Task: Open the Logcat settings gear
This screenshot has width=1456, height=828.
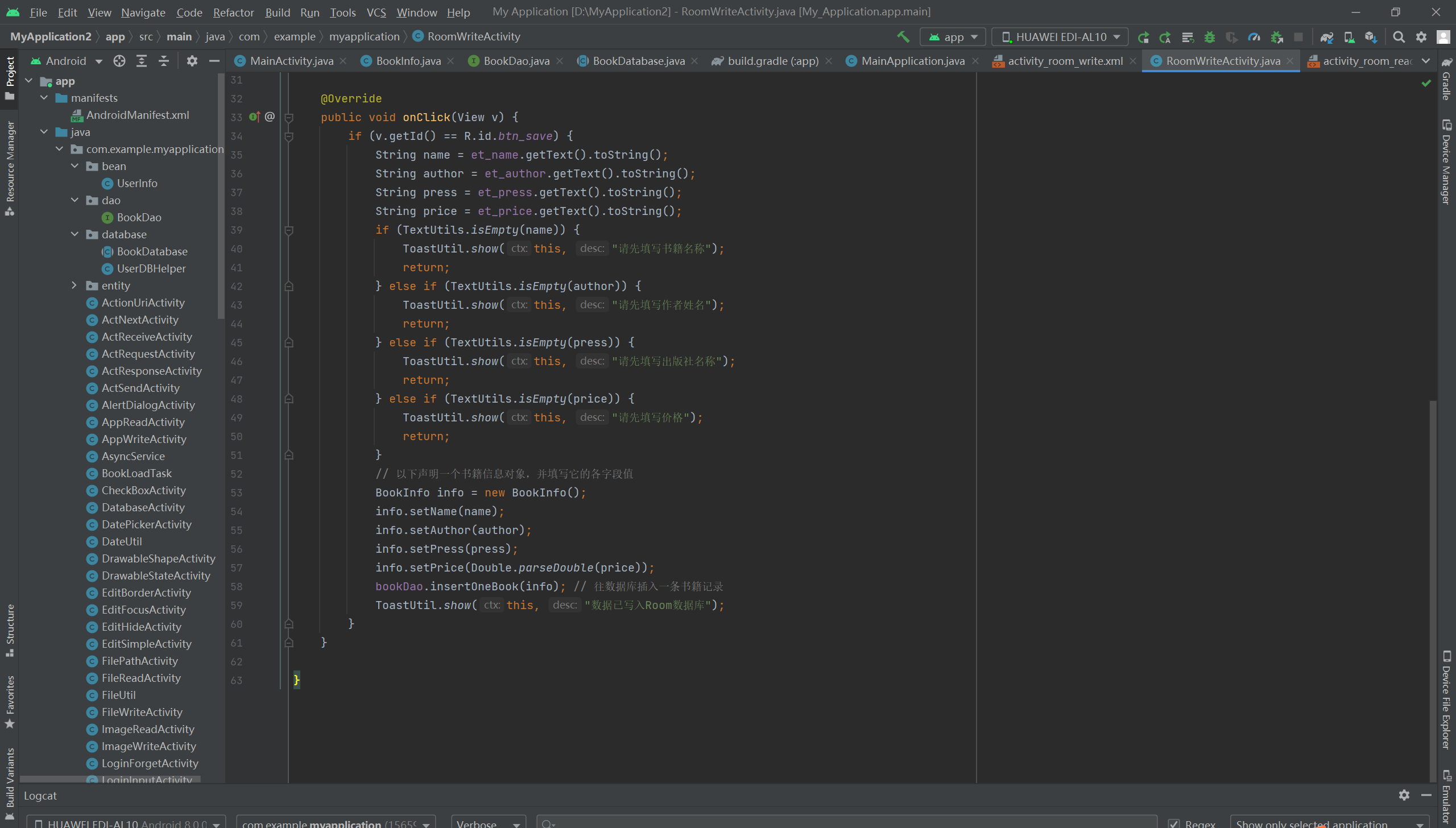Action: [x=1404, y=795]
